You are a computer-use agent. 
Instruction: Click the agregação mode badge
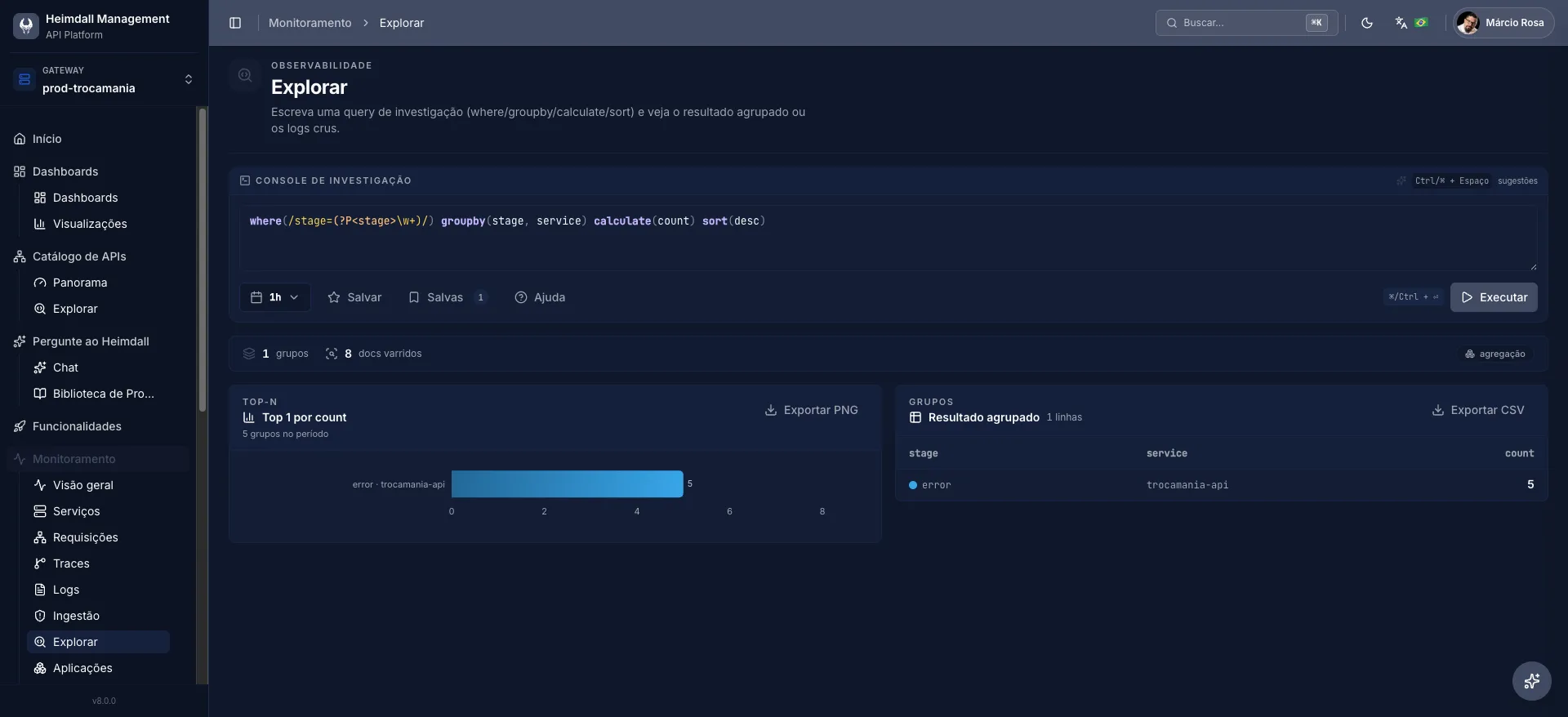pyautogui.click(x=1494, y=354)
